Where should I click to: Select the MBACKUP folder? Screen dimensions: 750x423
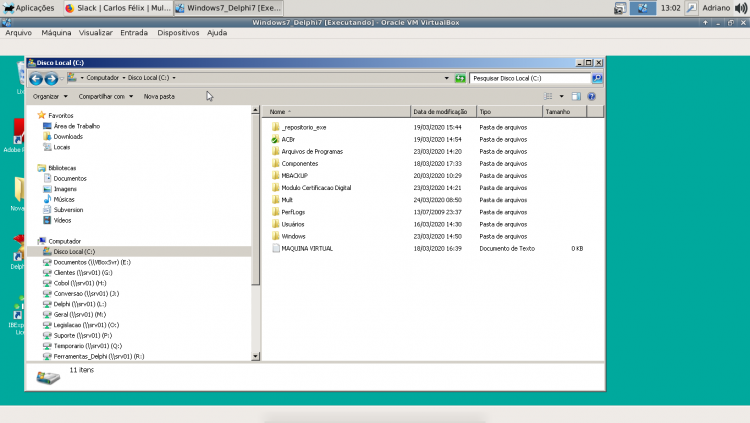tap(294, 176)
